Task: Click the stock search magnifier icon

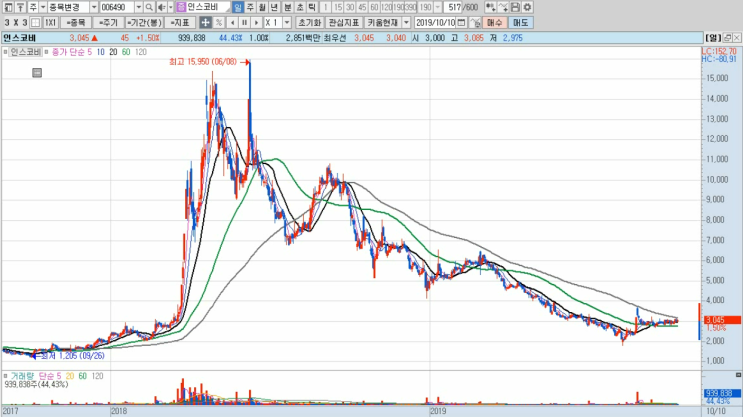Action: pyautogui.click(x=149, y=7)
